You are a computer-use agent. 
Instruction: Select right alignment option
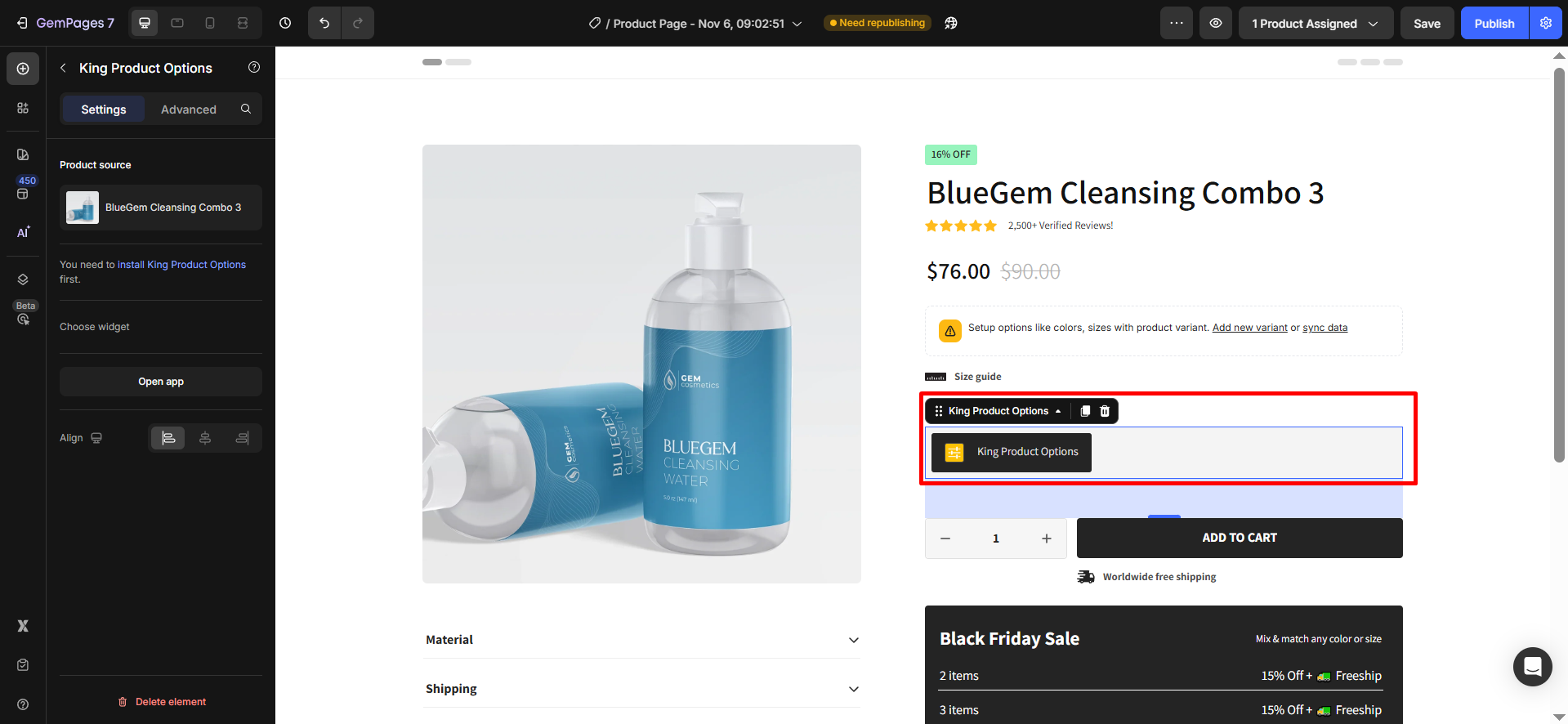(243, 438)
